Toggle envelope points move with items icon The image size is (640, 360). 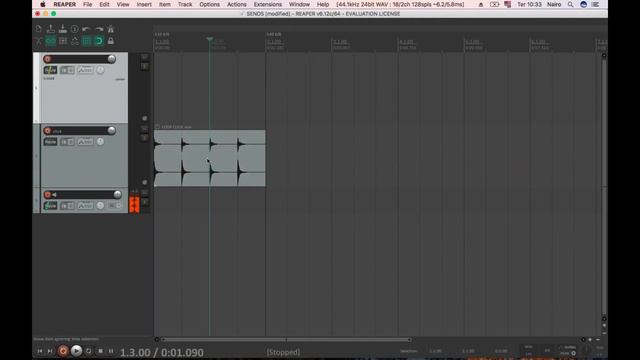coord(75,41)
